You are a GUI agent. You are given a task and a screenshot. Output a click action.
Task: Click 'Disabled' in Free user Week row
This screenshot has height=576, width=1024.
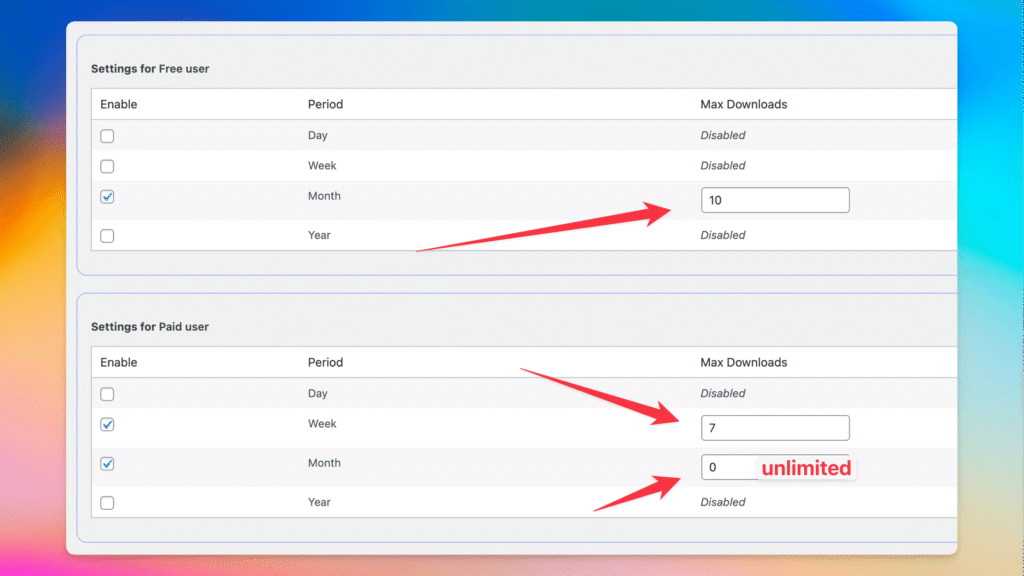point(722,165)
